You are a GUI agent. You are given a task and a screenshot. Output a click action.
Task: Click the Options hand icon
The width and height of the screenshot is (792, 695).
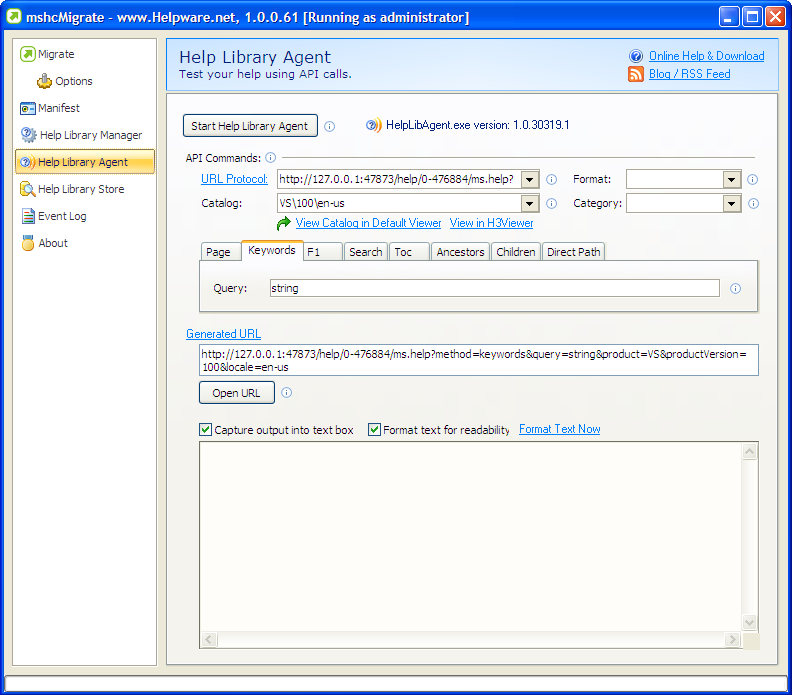[x=44, y=81]
